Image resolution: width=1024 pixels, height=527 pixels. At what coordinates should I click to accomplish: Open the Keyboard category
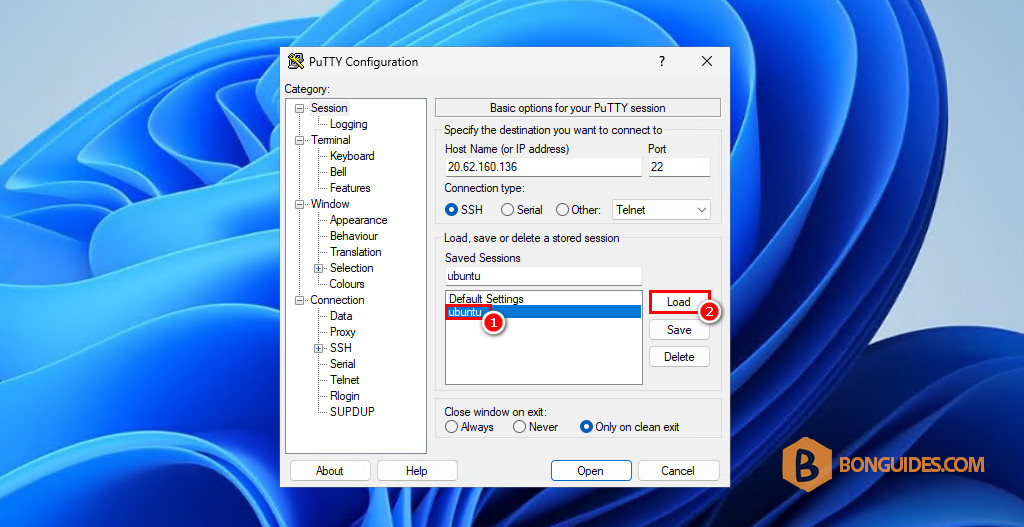pyautogui.click(x=352, y=156)
